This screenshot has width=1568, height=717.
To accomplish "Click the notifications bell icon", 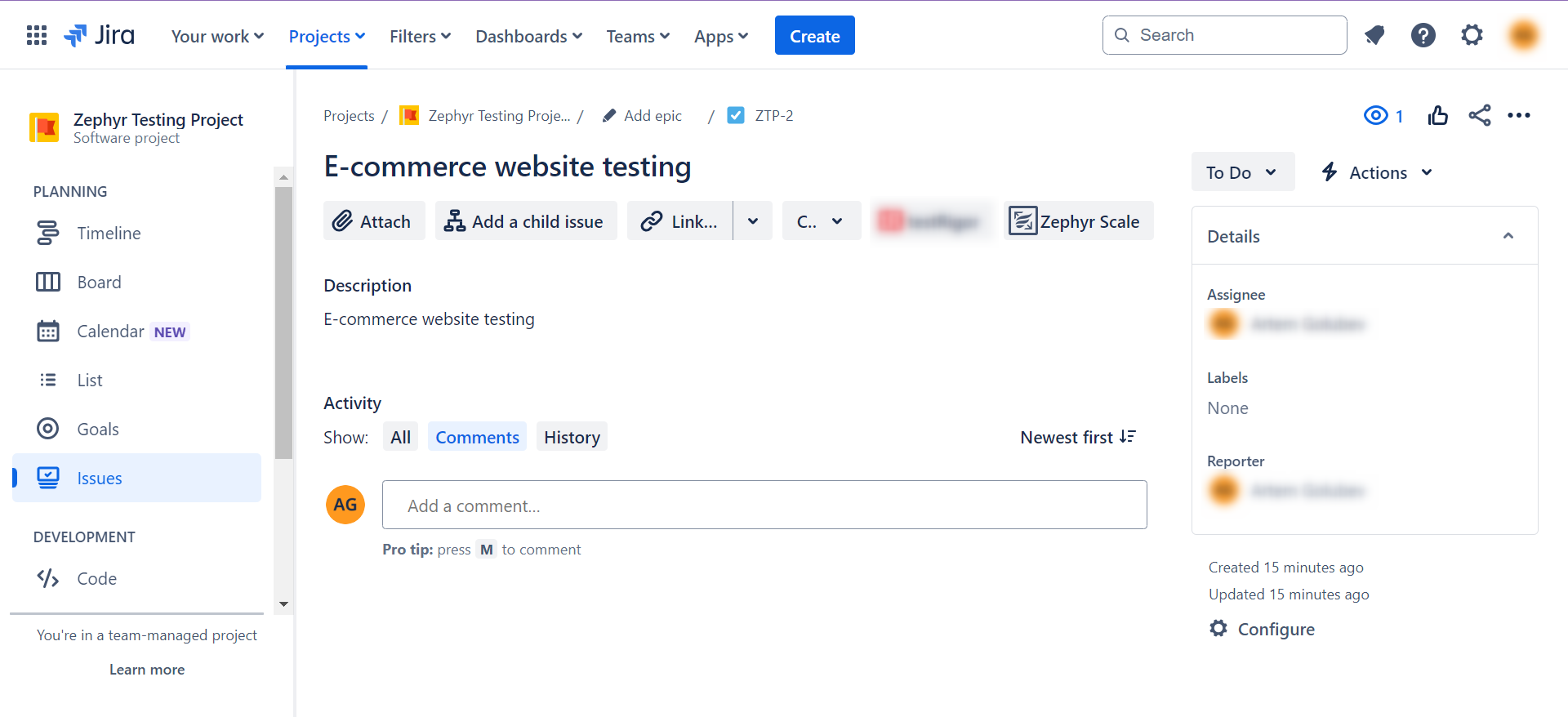I will 1374,35.
